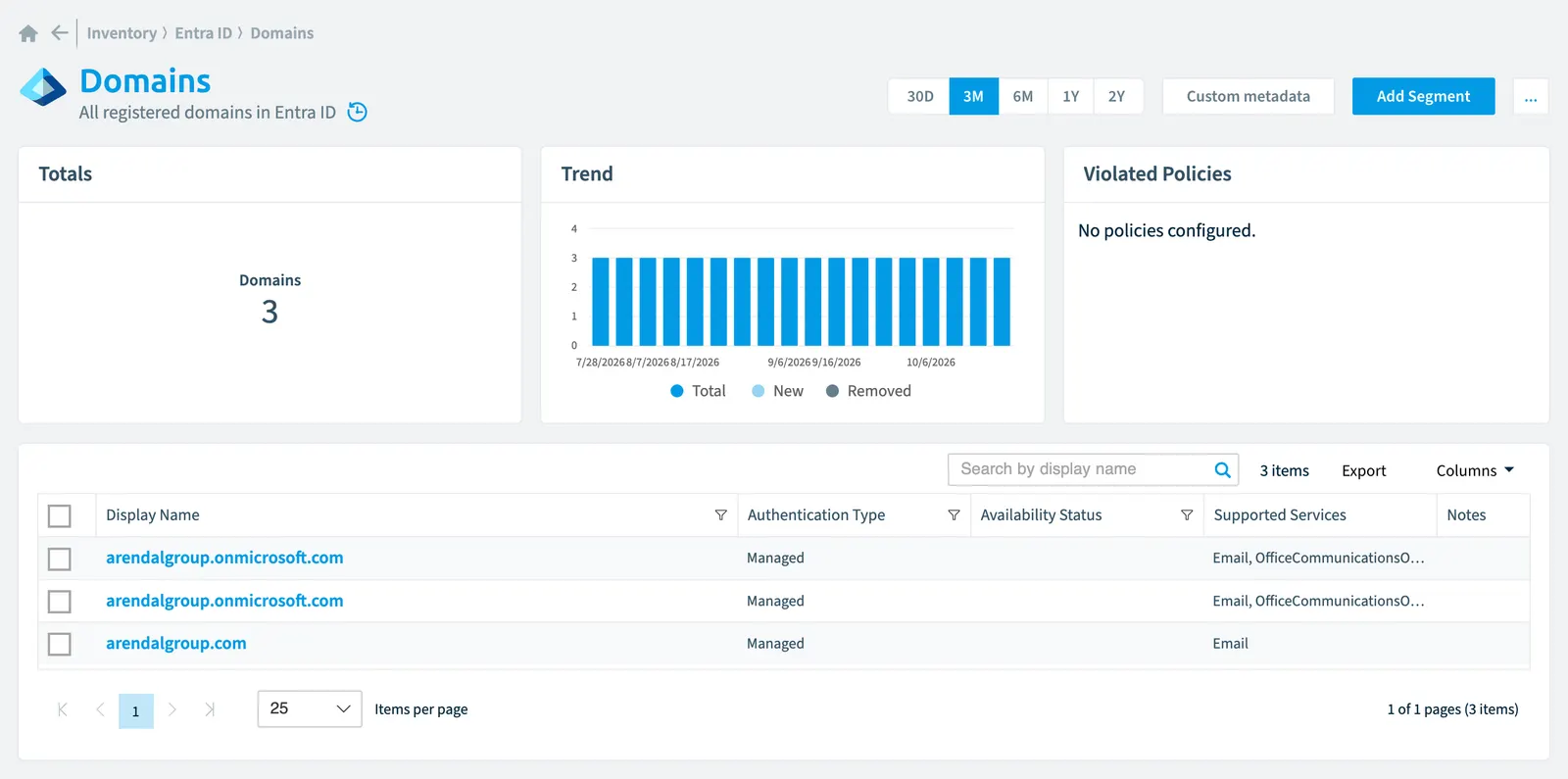1568x779 pixels.
Task: Filter the Authentication Type column
Action: coord(954,515)
